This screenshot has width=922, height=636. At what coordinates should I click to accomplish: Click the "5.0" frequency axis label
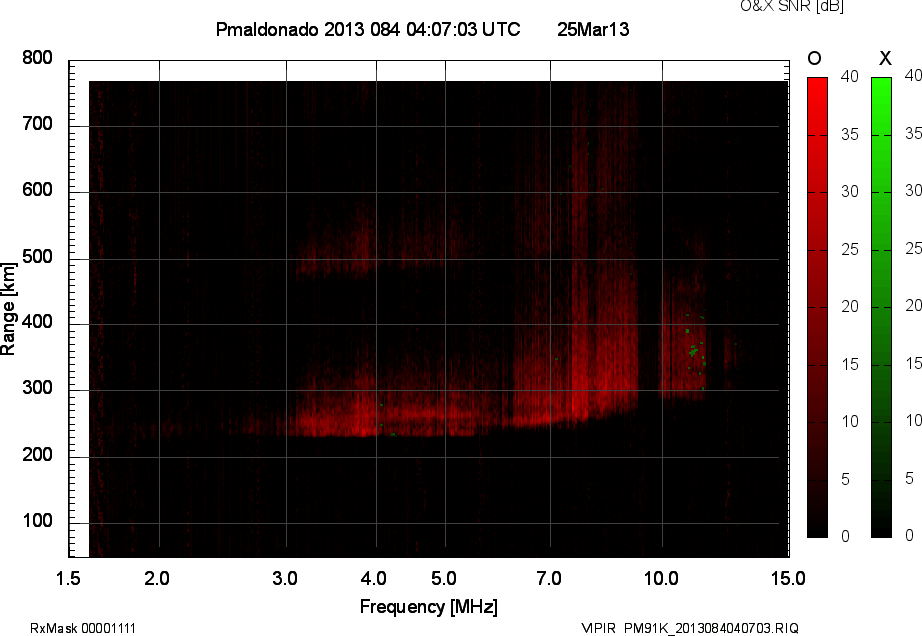tap(444, 578)
